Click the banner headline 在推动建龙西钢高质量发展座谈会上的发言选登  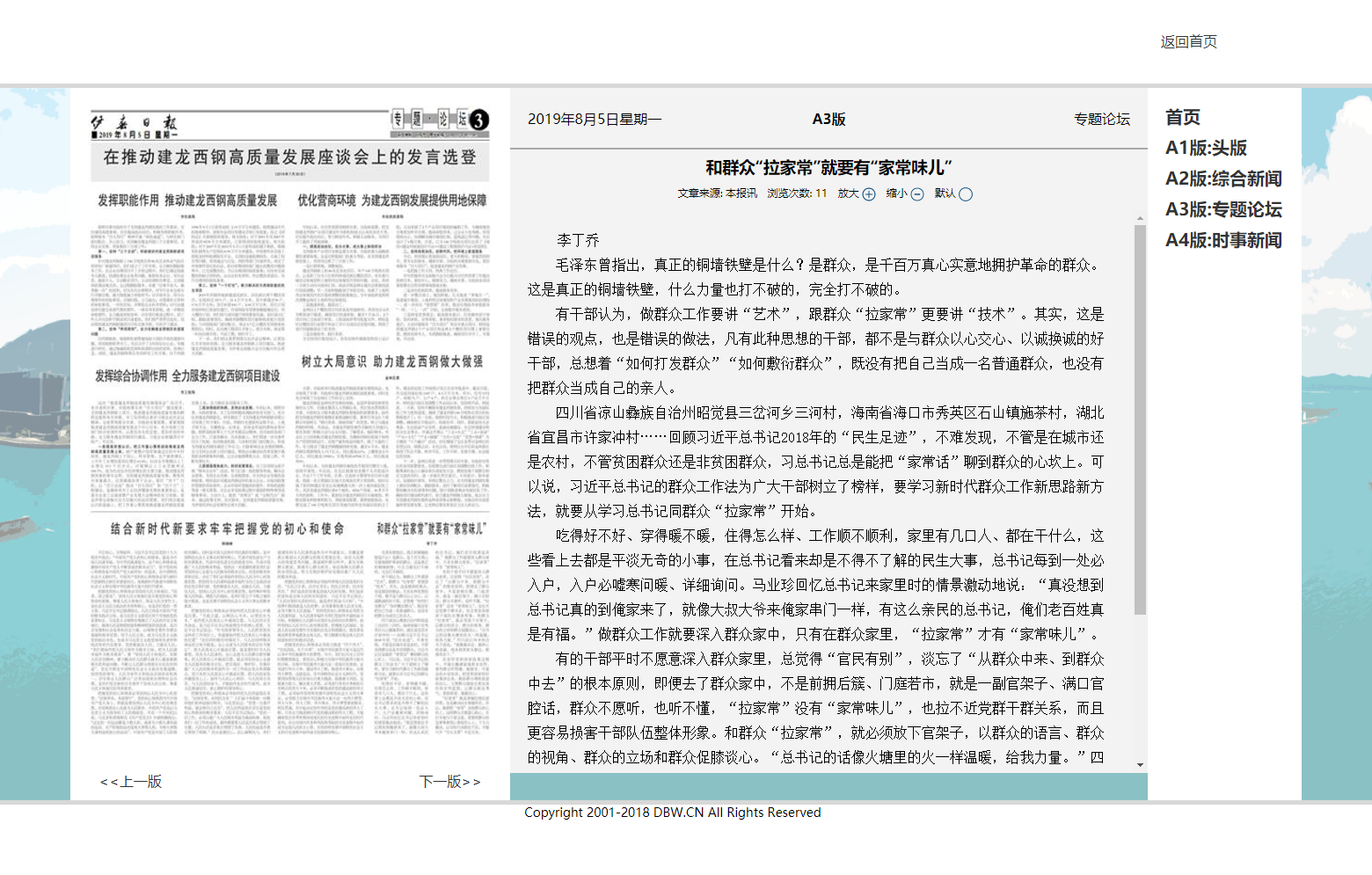point(290,157)
